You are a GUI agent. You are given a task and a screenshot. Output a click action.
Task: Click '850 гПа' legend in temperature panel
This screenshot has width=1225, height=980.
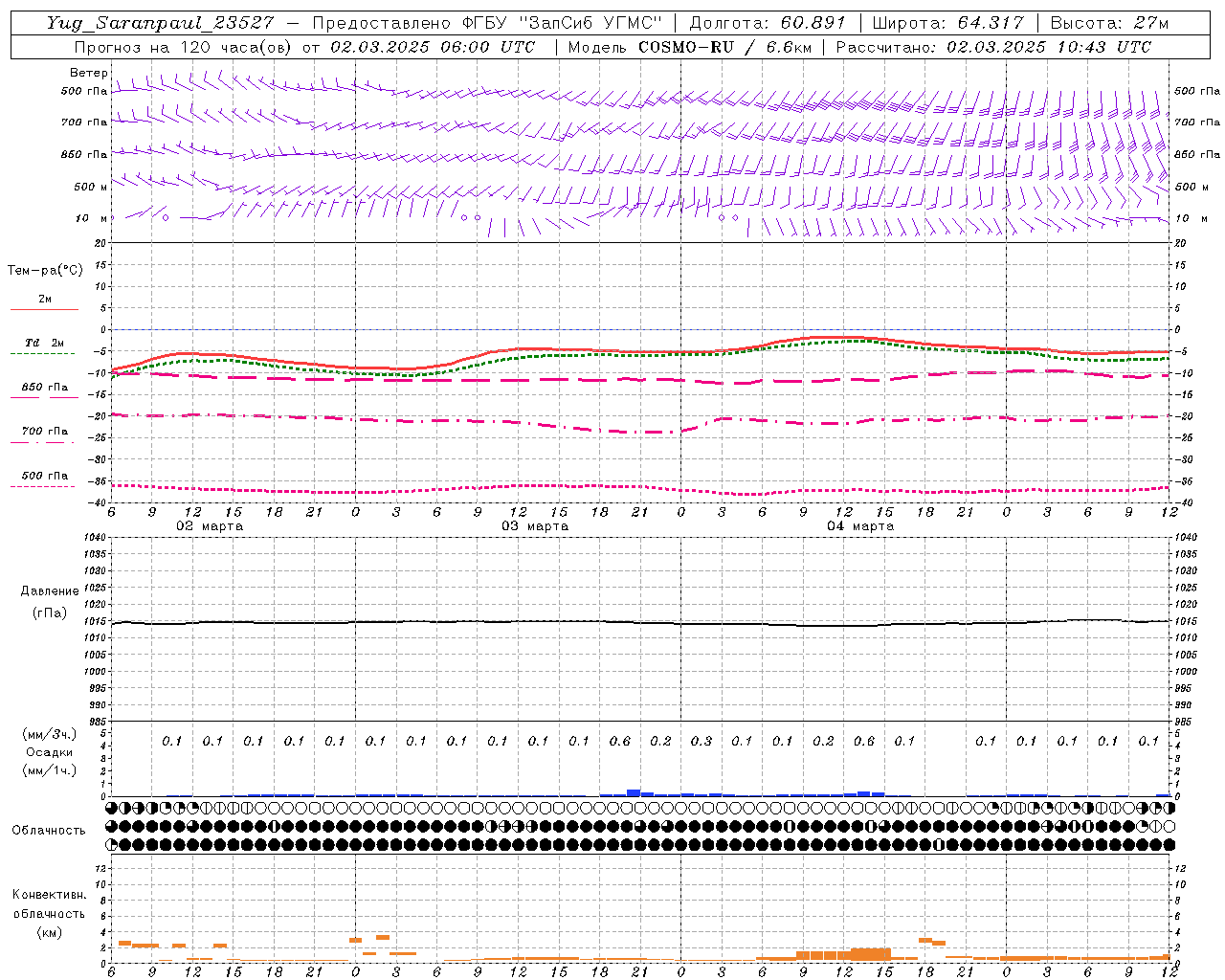[45, 388]
